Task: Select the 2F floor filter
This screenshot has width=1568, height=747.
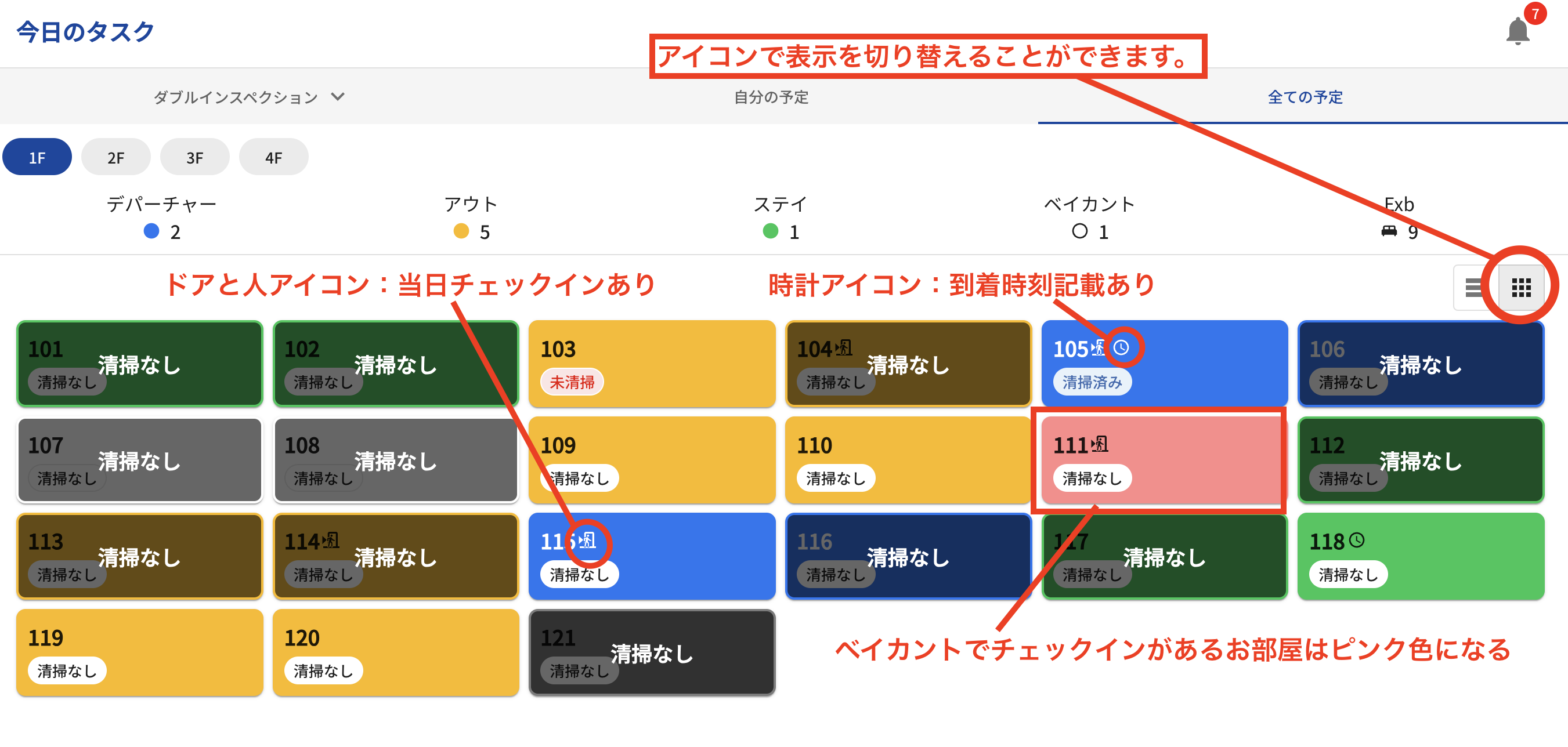Action: [x=115, y=158]
